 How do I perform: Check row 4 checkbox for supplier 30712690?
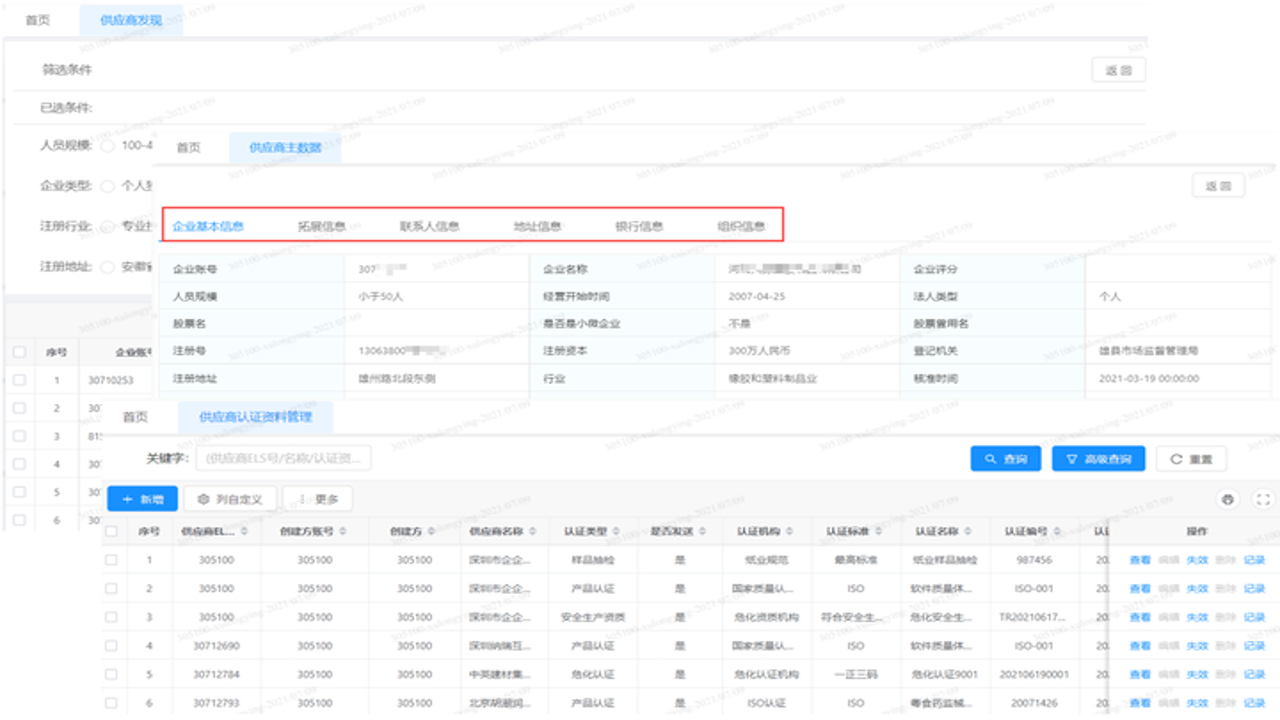111,646
